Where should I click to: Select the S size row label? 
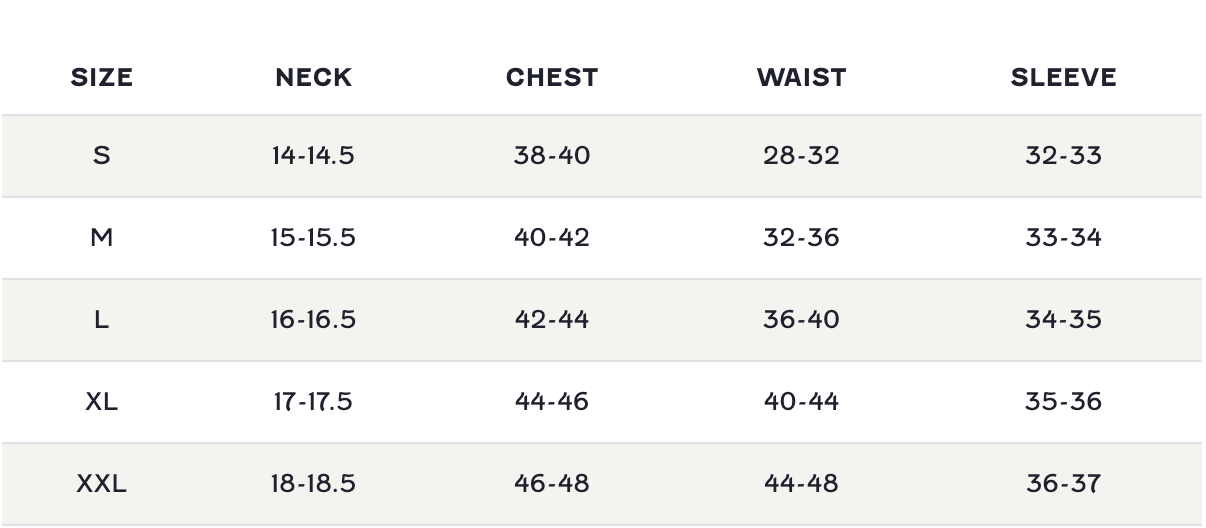102,155
